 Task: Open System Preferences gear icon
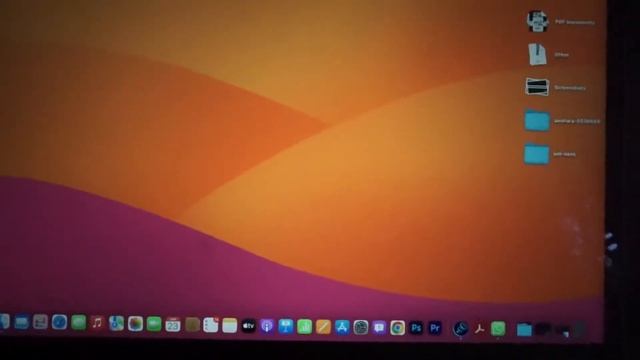361,327
